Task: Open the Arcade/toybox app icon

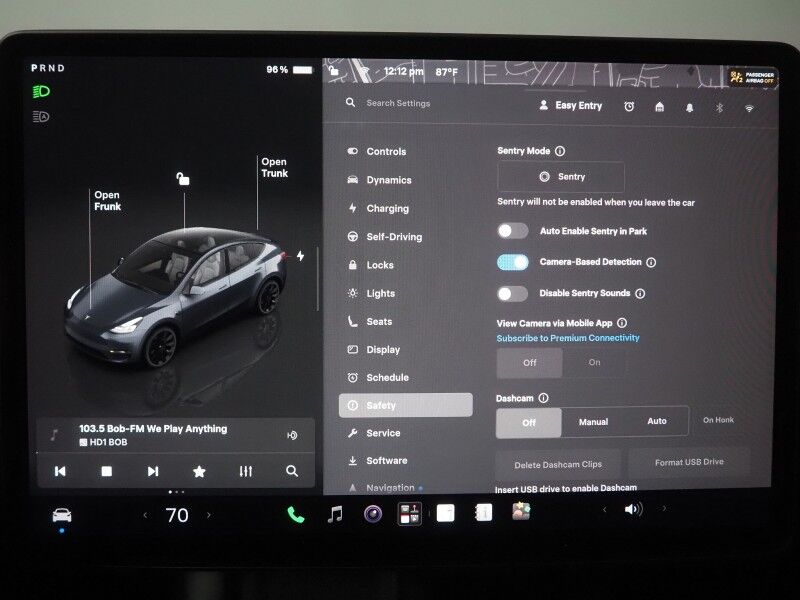Action: (x=410, y=513)
